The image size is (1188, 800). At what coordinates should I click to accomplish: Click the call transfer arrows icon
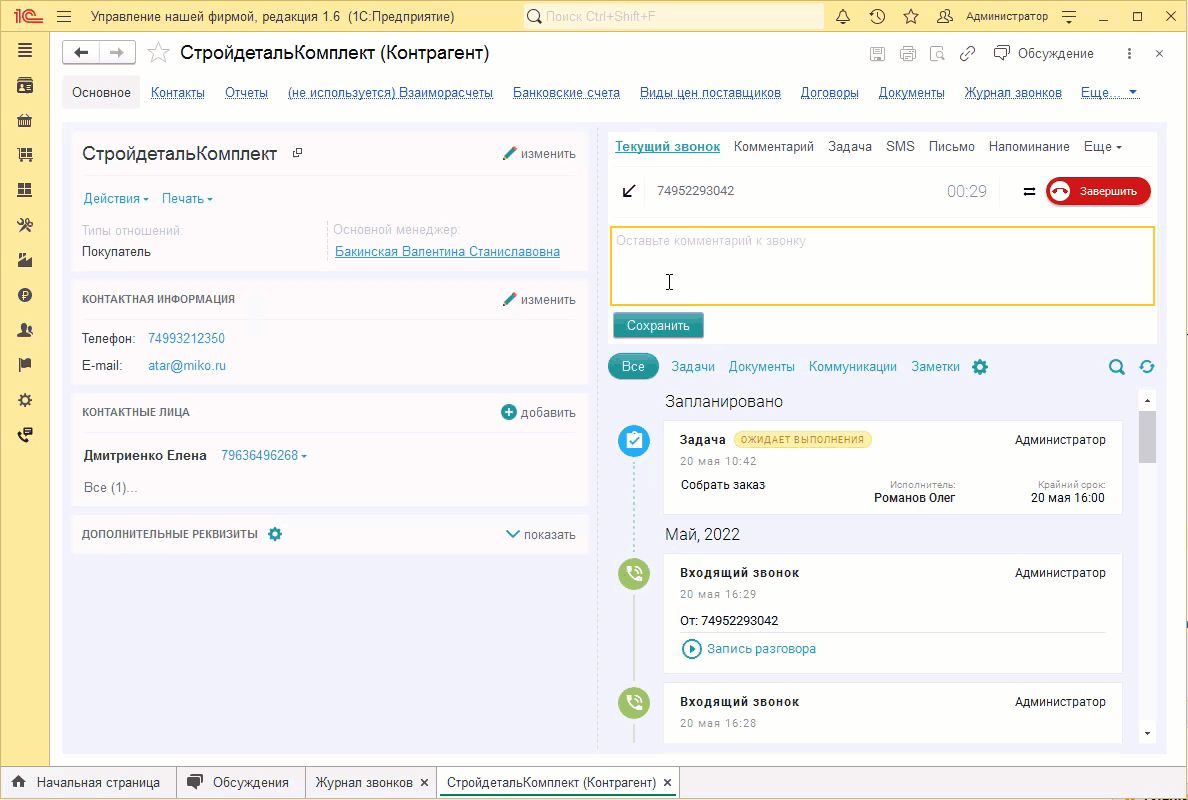(x=1029, y=192)
